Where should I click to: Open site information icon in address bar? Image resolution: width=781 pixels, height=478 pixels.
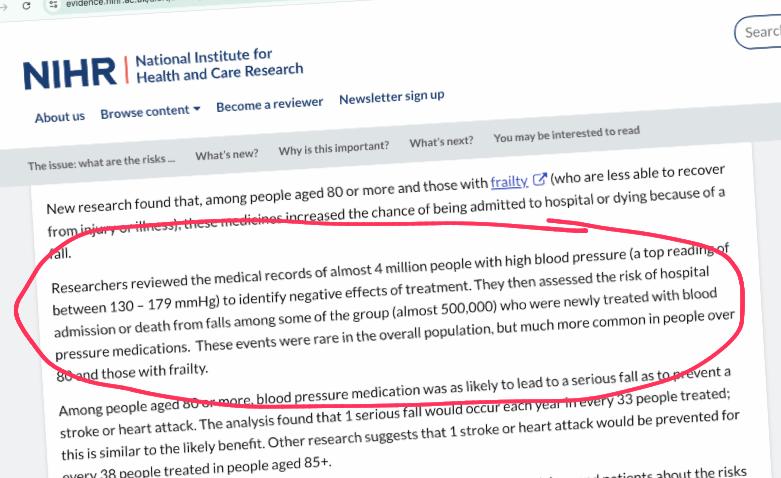tap(54, 4)
